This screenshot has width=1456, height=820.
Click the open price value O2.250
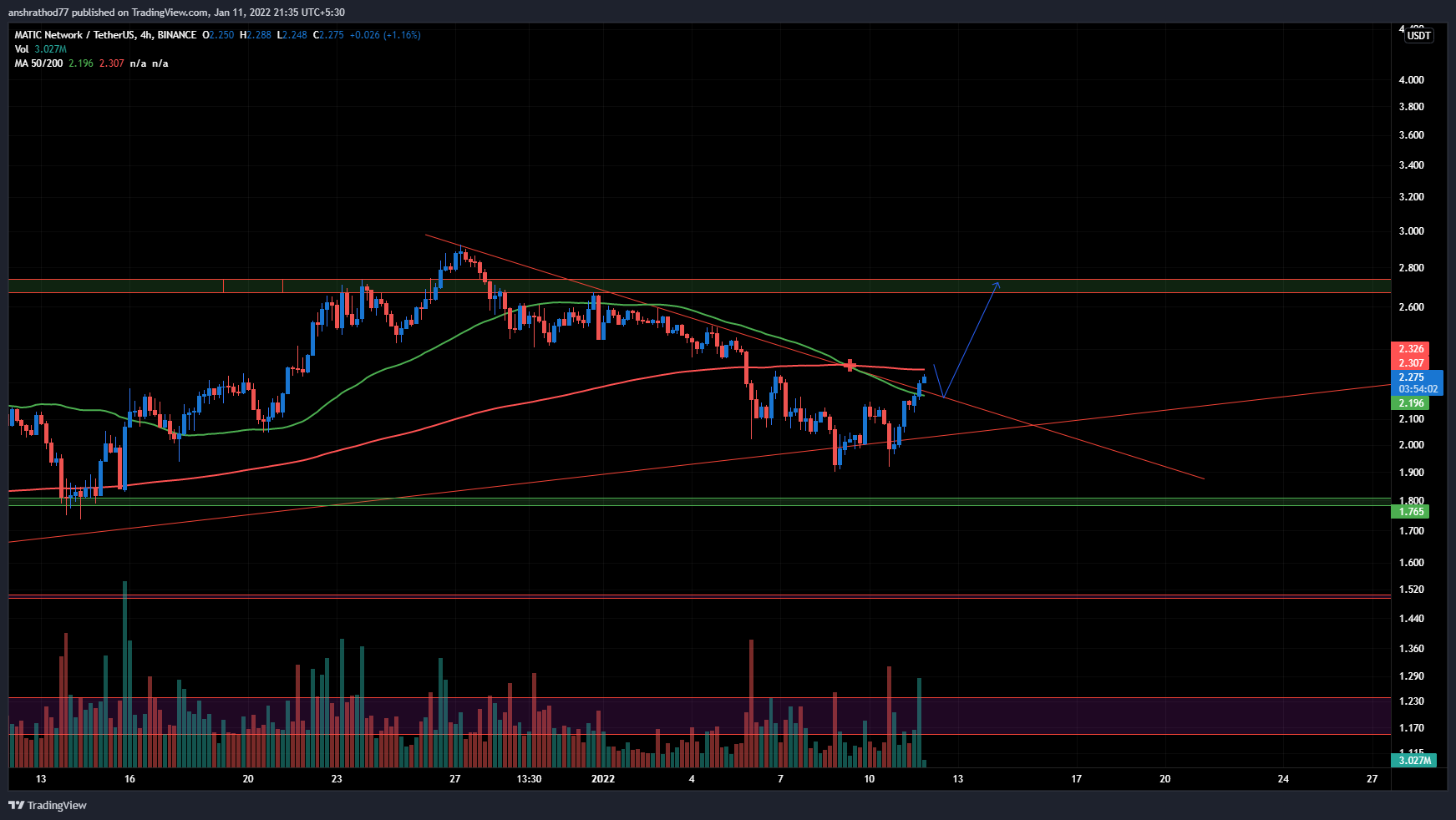[218, 35]
